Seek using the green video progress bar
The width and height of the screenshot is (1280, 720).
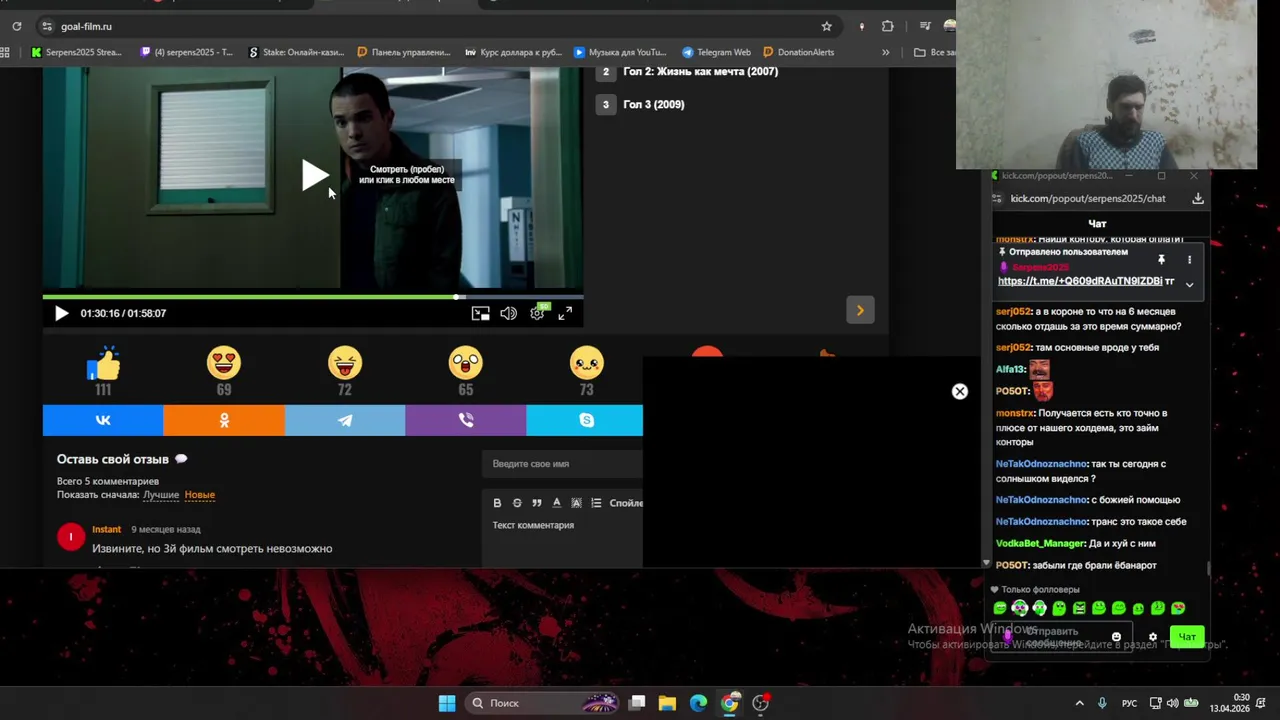click(313, 297)
